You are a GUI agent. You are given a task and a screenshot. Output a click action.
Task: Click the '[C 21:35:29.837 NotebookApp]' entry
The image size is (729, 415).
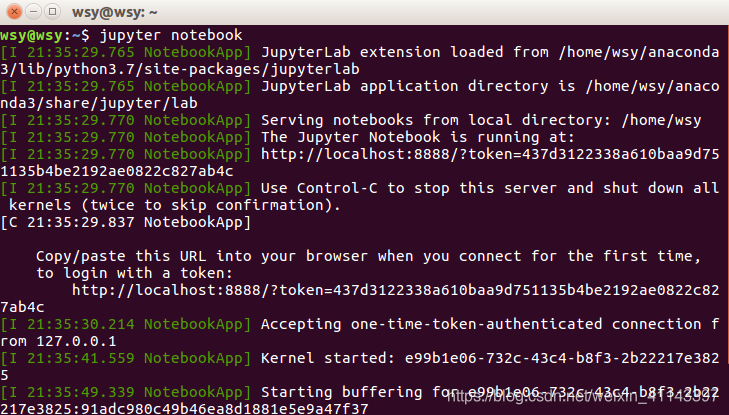tap(126, 222)
